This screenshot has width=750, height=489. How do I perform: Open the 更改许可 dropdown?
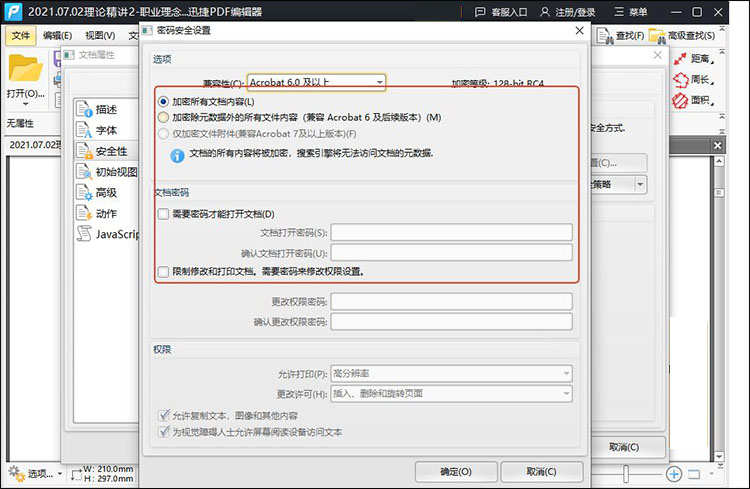coord(452,394)
